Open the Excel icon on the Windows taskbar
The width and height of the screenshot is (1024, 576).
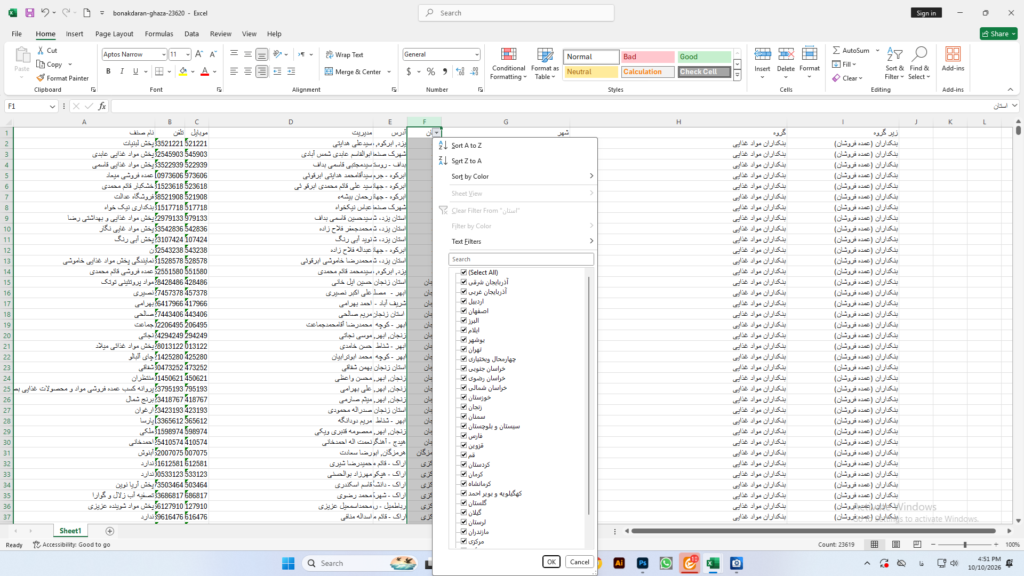[x=712, y=564]
